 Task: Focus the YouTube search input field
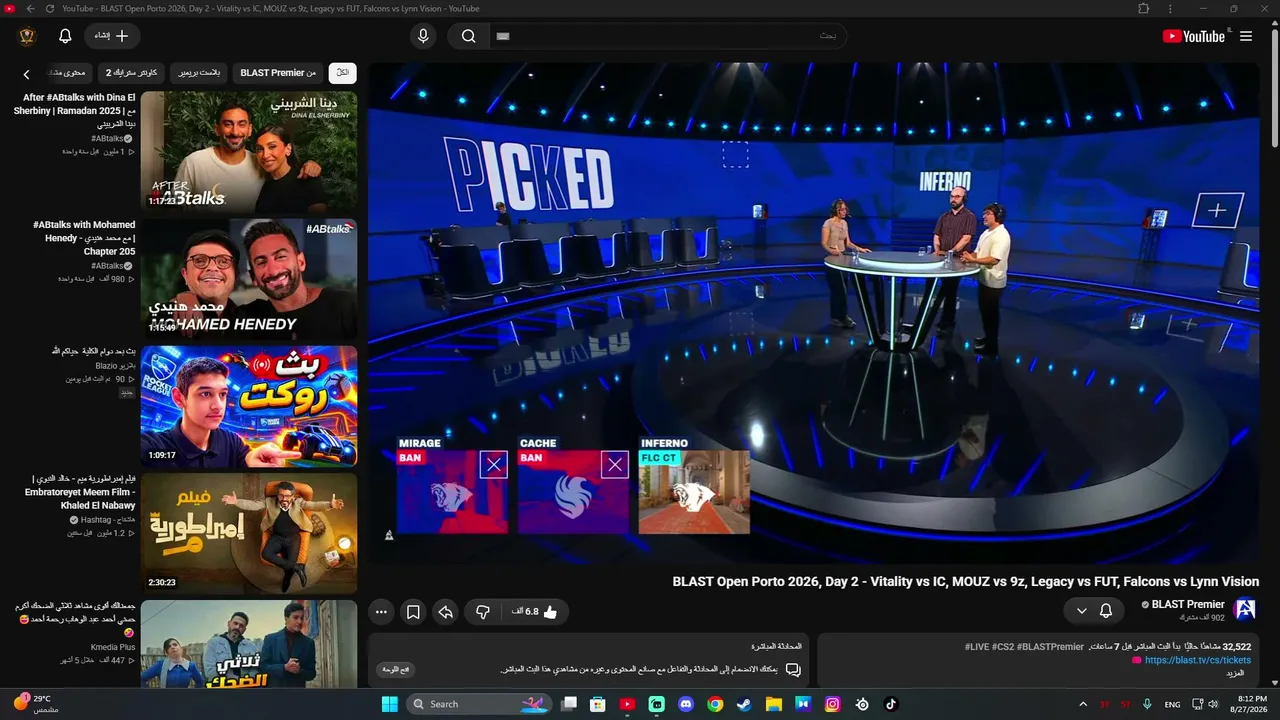(x=668, y=36)
